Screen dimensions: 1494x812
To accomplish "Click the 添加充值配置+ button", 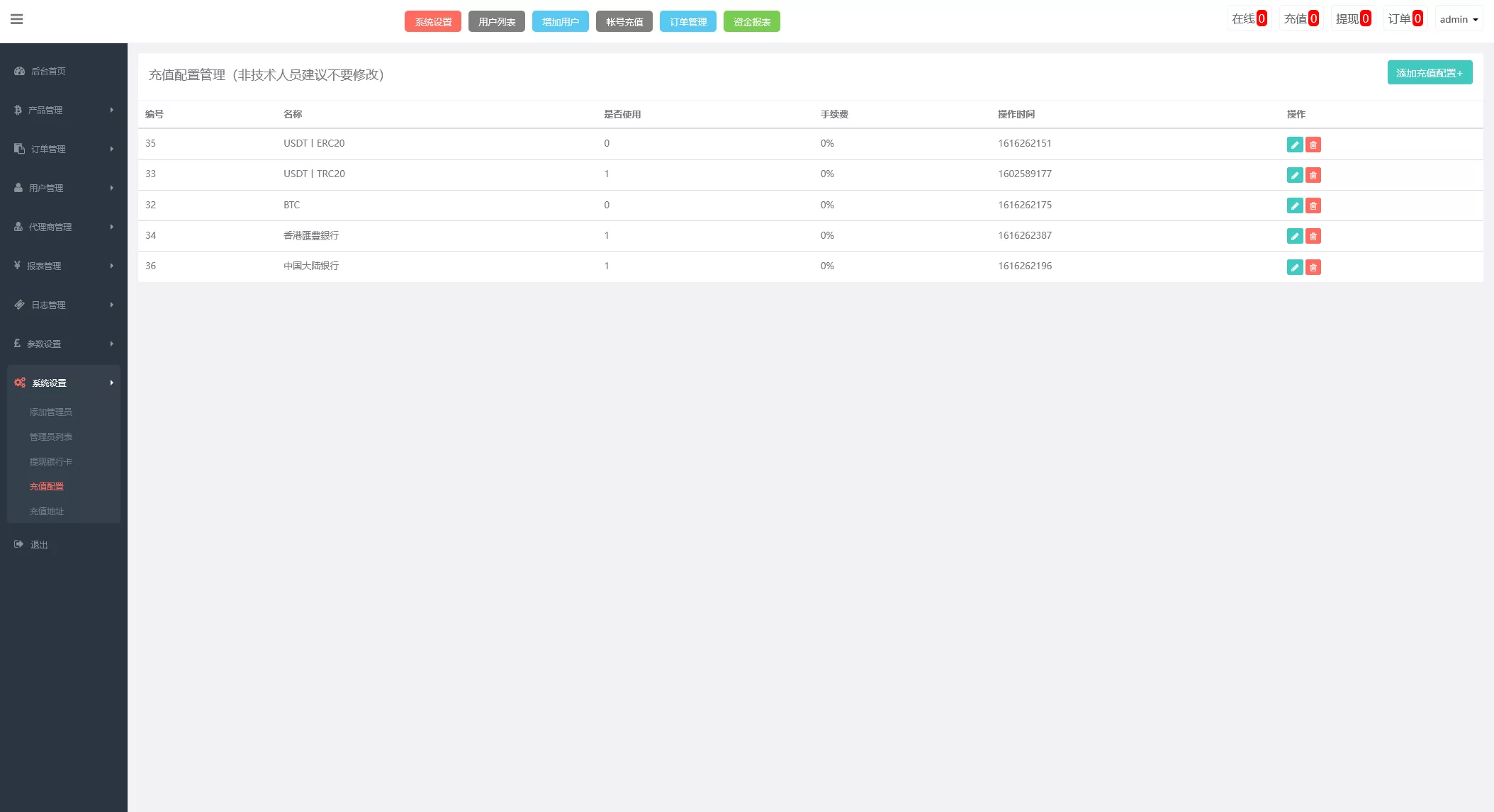I will (x=1429, y=73).
